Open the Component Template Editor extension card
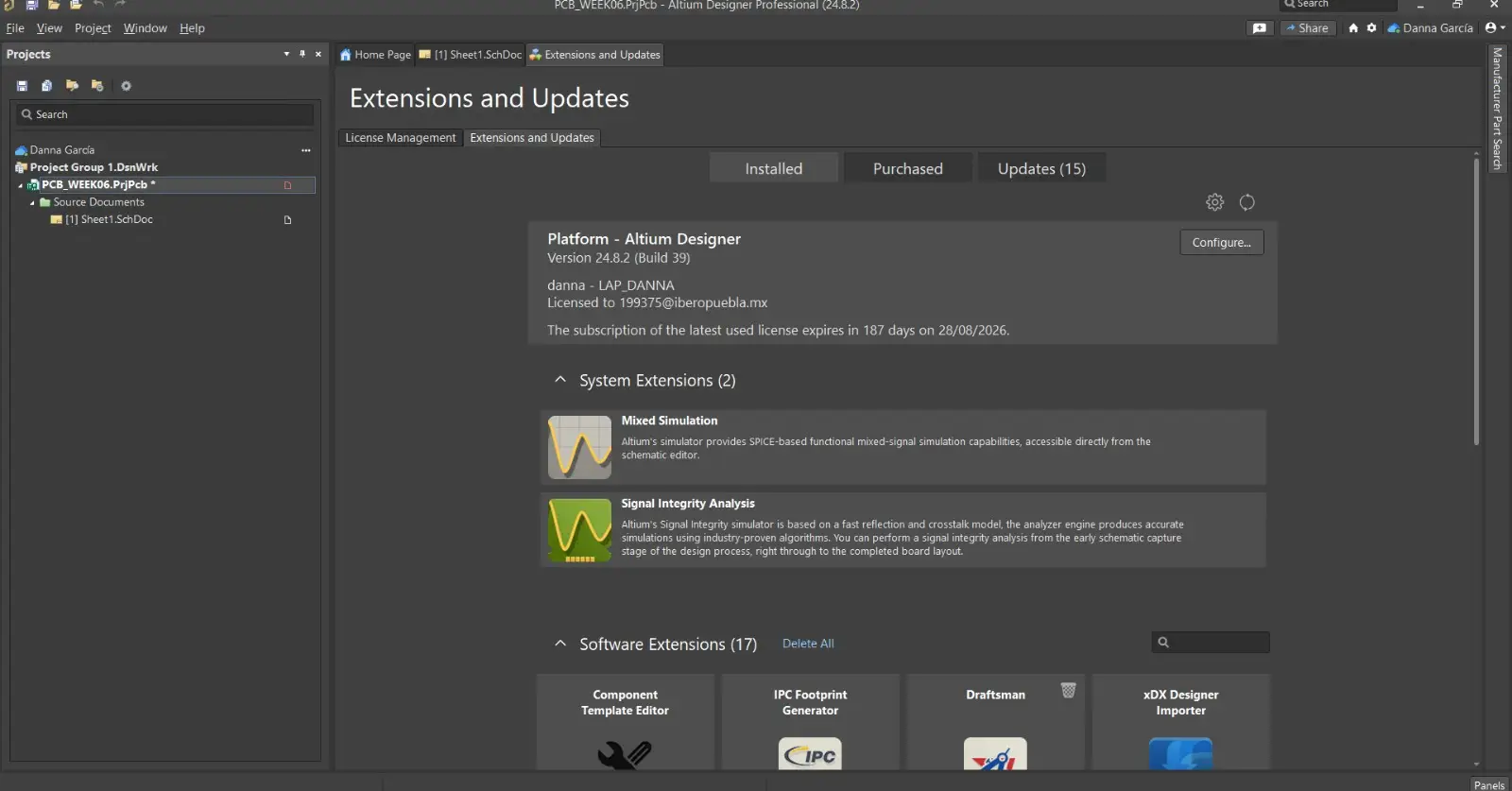 [626, 722]
